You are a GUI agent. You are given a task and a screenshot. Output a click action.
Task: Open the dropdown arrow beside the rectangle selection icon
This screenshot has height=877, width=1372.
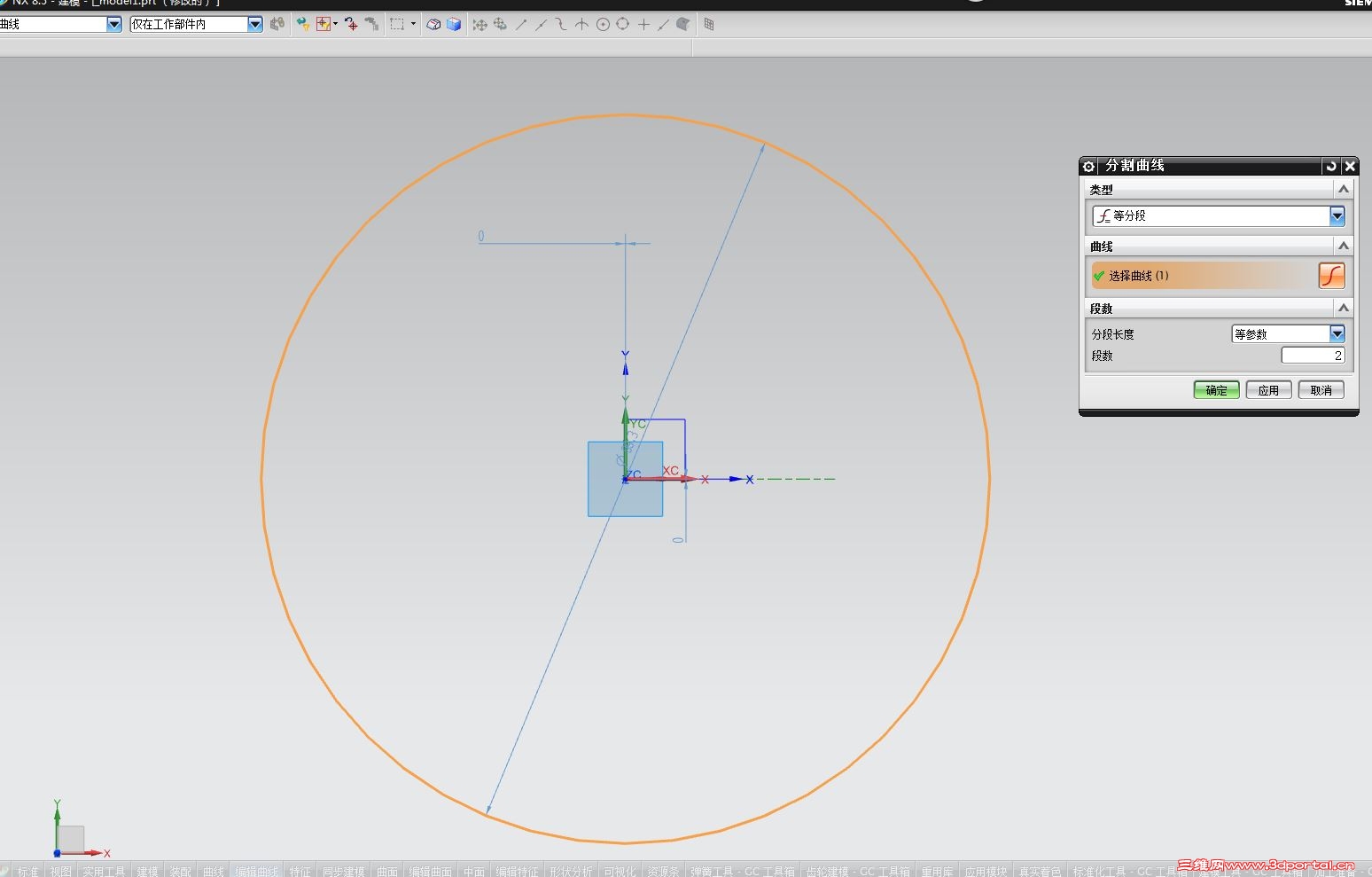pos(413,24)
